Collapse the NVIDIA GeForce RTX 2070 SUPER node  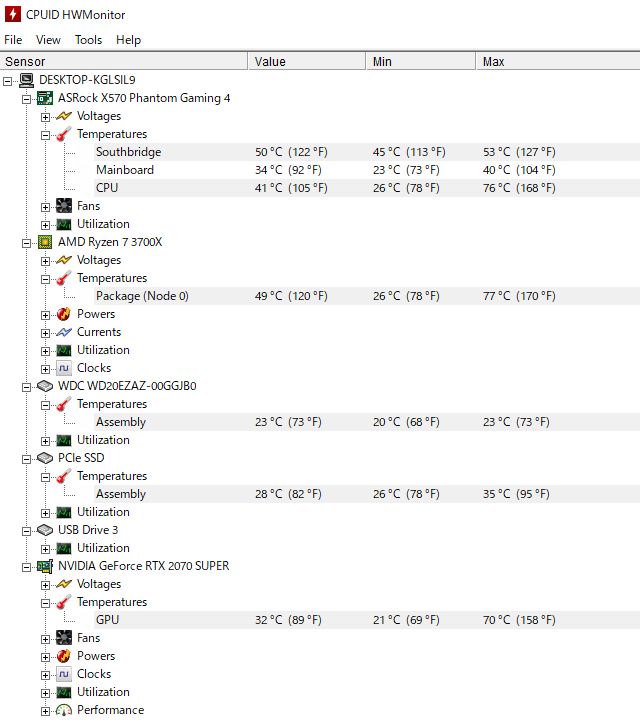(26, 567)
